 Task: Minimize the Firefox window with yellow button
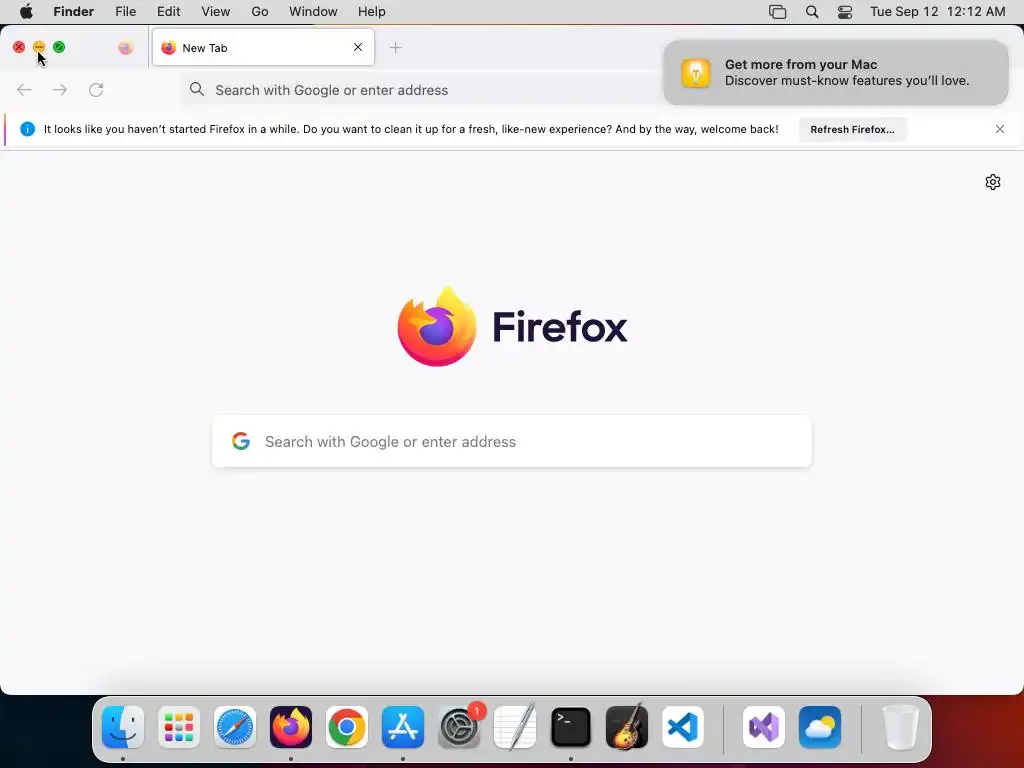tap(39, 47)
